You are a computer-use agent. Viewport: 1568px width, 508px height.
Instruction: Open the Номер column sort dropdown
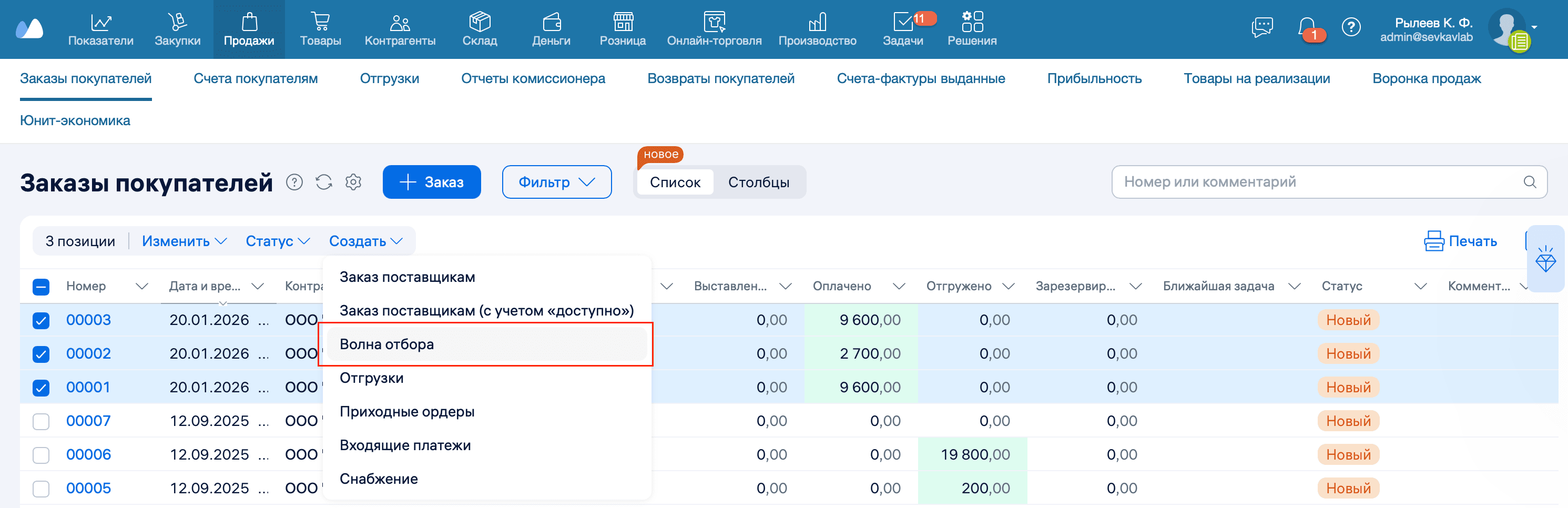click(142, 286)
